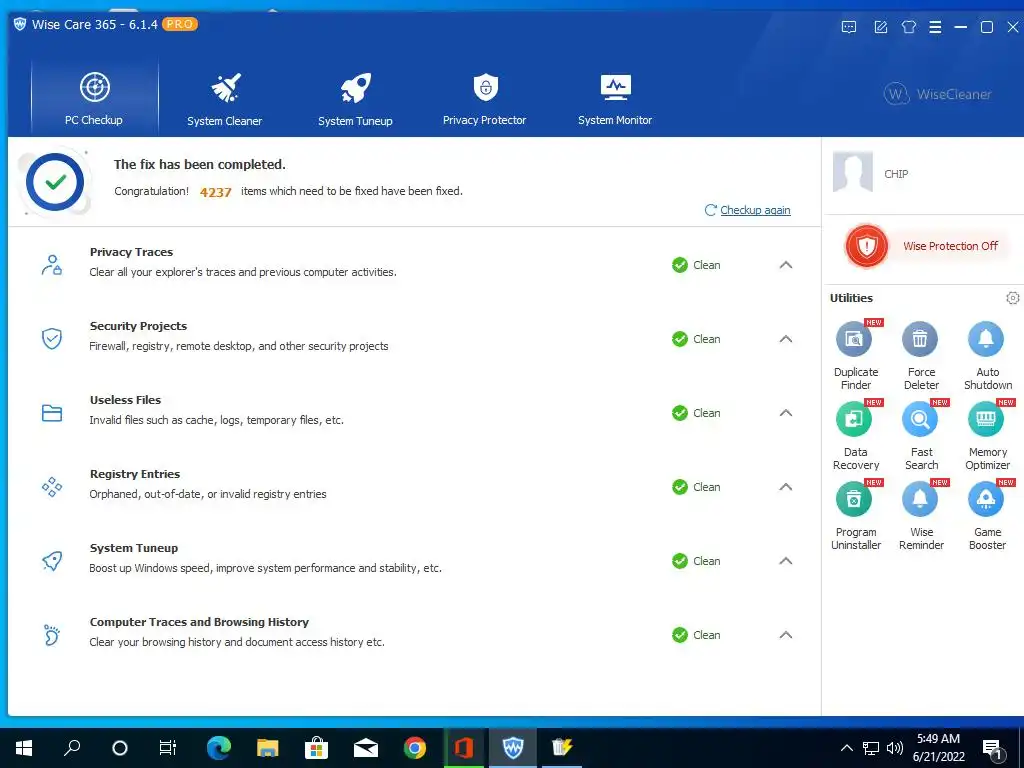
Task: Click the 4237 fixed items count
Action: [x=216, y=192]
